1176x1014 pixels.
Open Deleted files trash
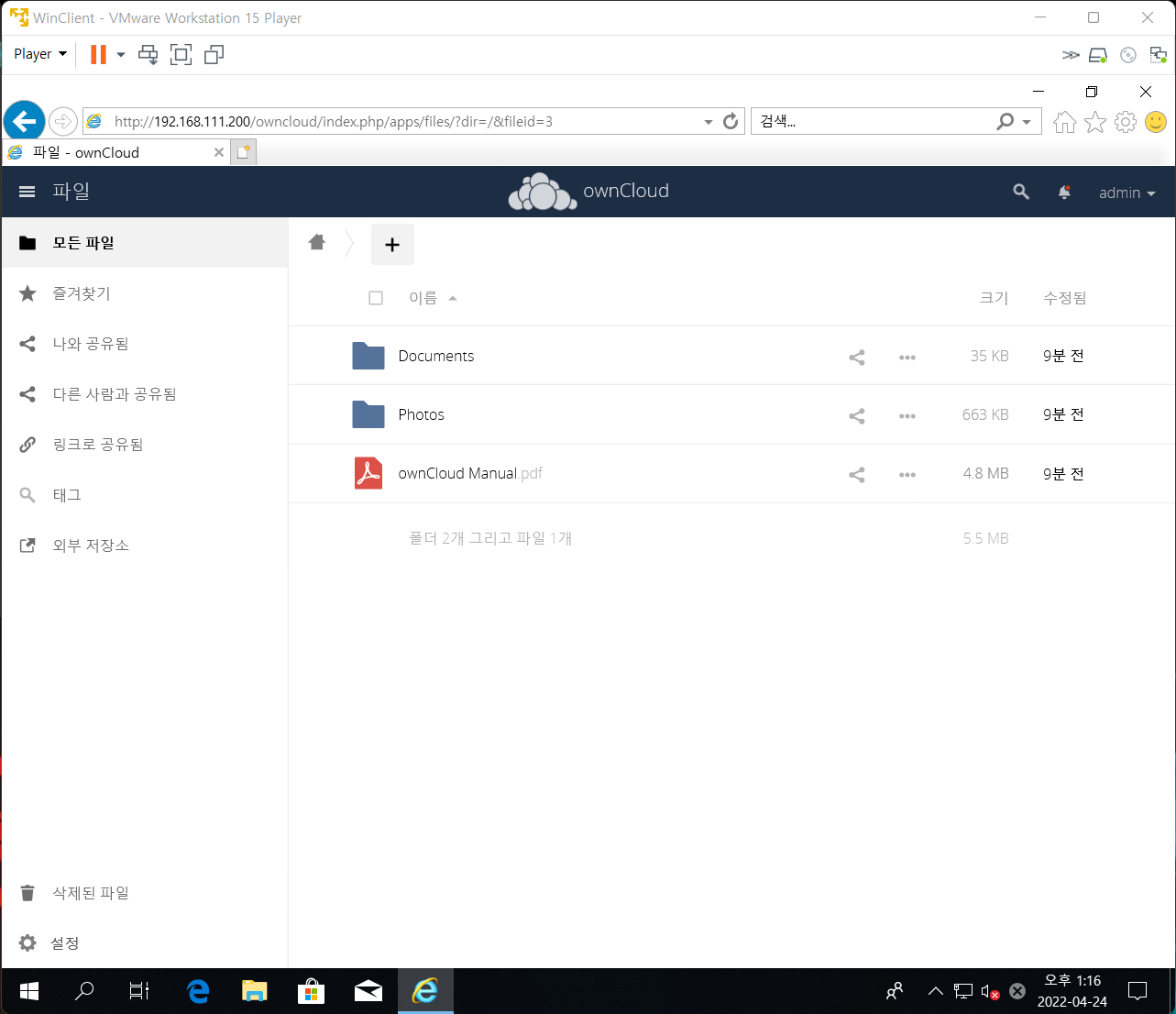click(x=145, y=893)
